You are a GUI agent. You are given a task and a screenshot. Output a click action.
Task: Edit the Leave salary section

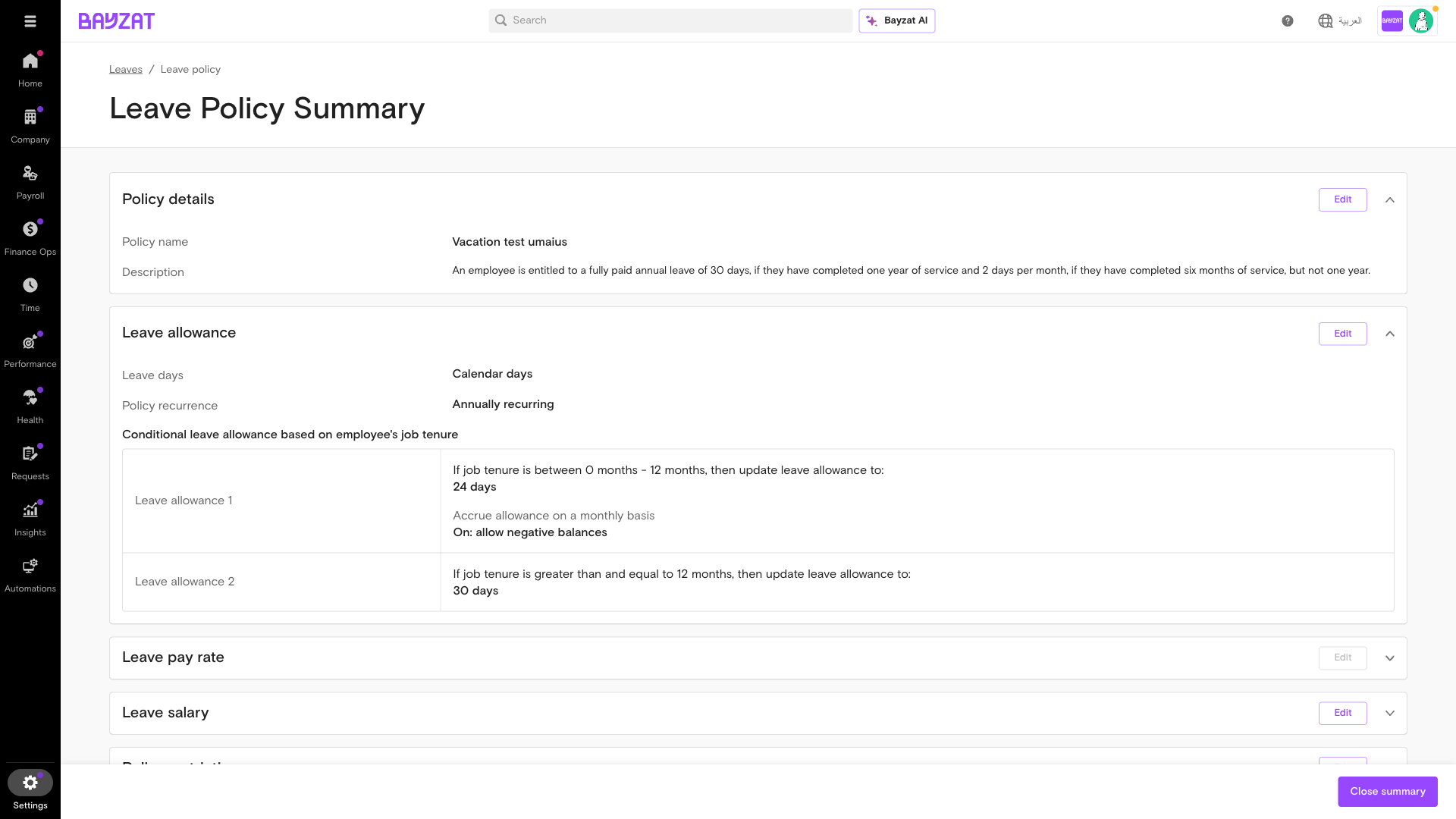[x=1343, y=713]
